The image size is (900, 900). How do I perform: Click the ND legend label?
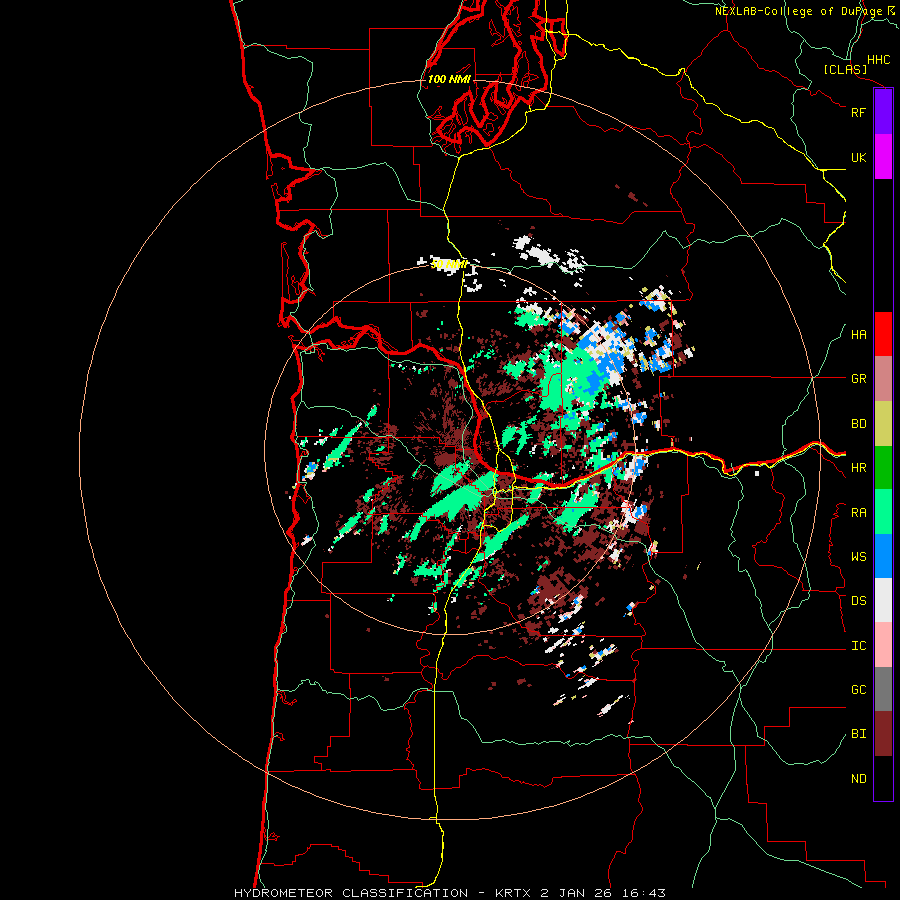click(x=858, y=779)
